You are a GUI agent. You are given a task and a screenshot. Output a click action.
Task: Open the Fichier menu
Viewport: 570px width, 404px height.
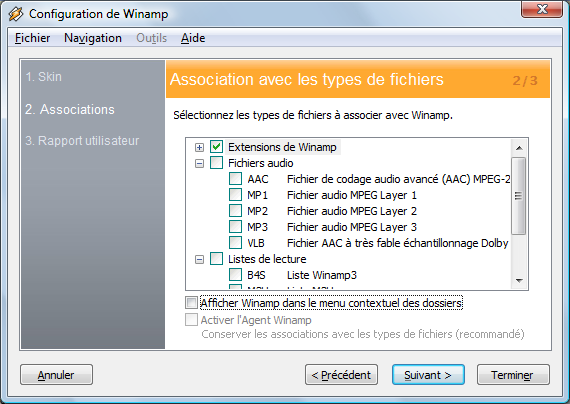click(32, 38)
